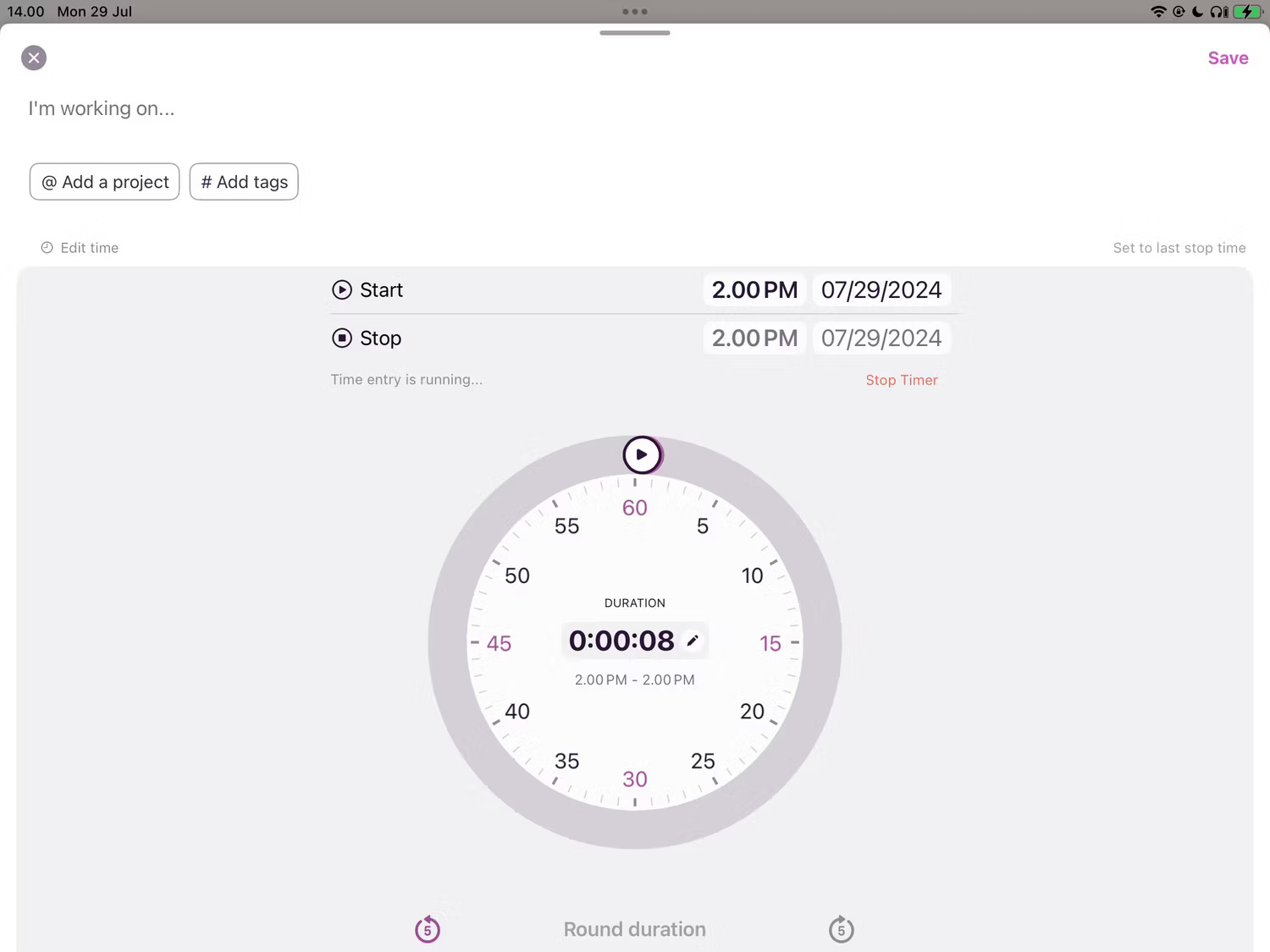
Task: Dismiss the entry sheet with the X icon
Action: [34, 58]
